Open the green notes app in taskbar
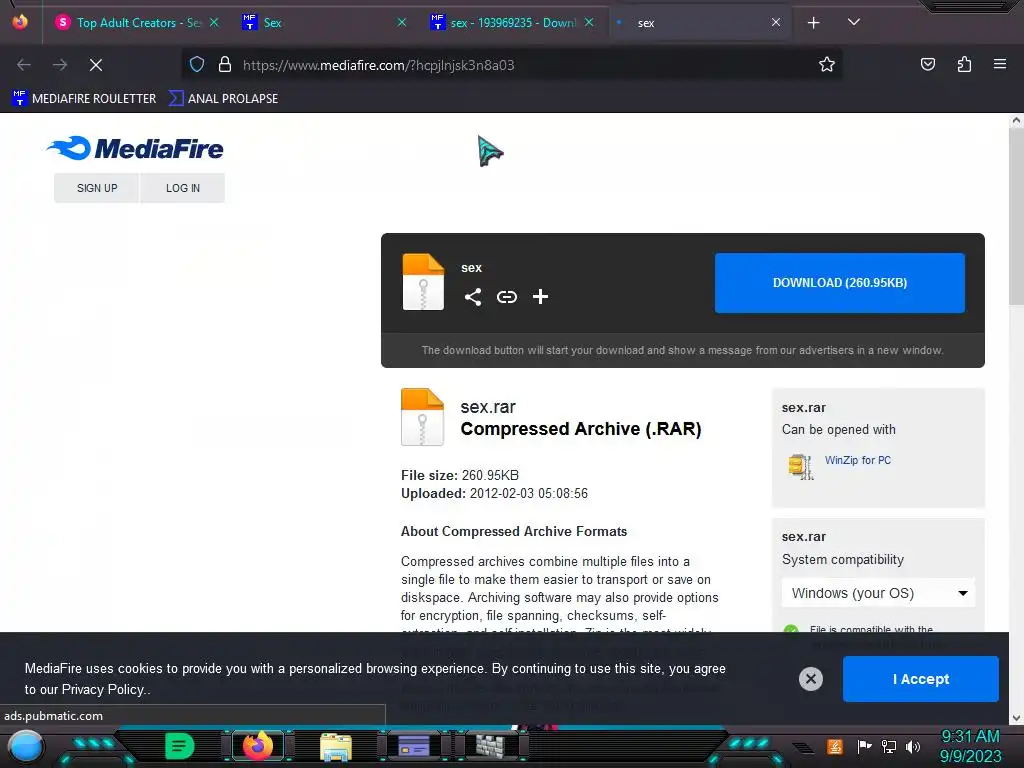 179,746
